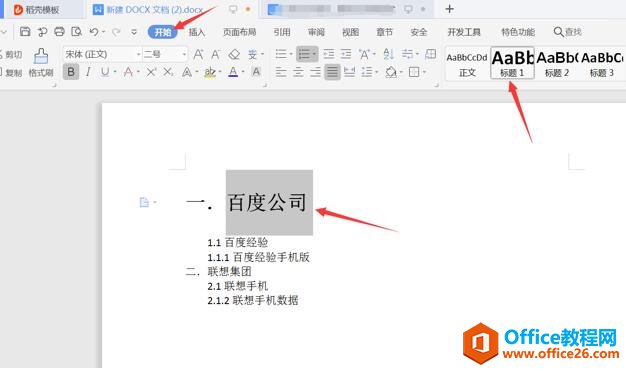Toggle Bold formatting
The width and height of the screenshot is (626, 371).
click(x=71, y=72)
